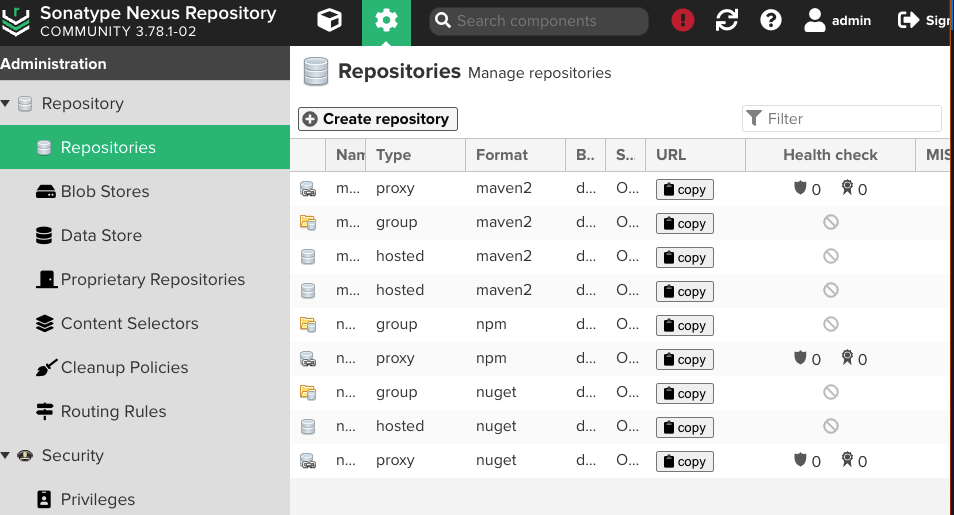Sort by the Health check column header

coord(830,155)
